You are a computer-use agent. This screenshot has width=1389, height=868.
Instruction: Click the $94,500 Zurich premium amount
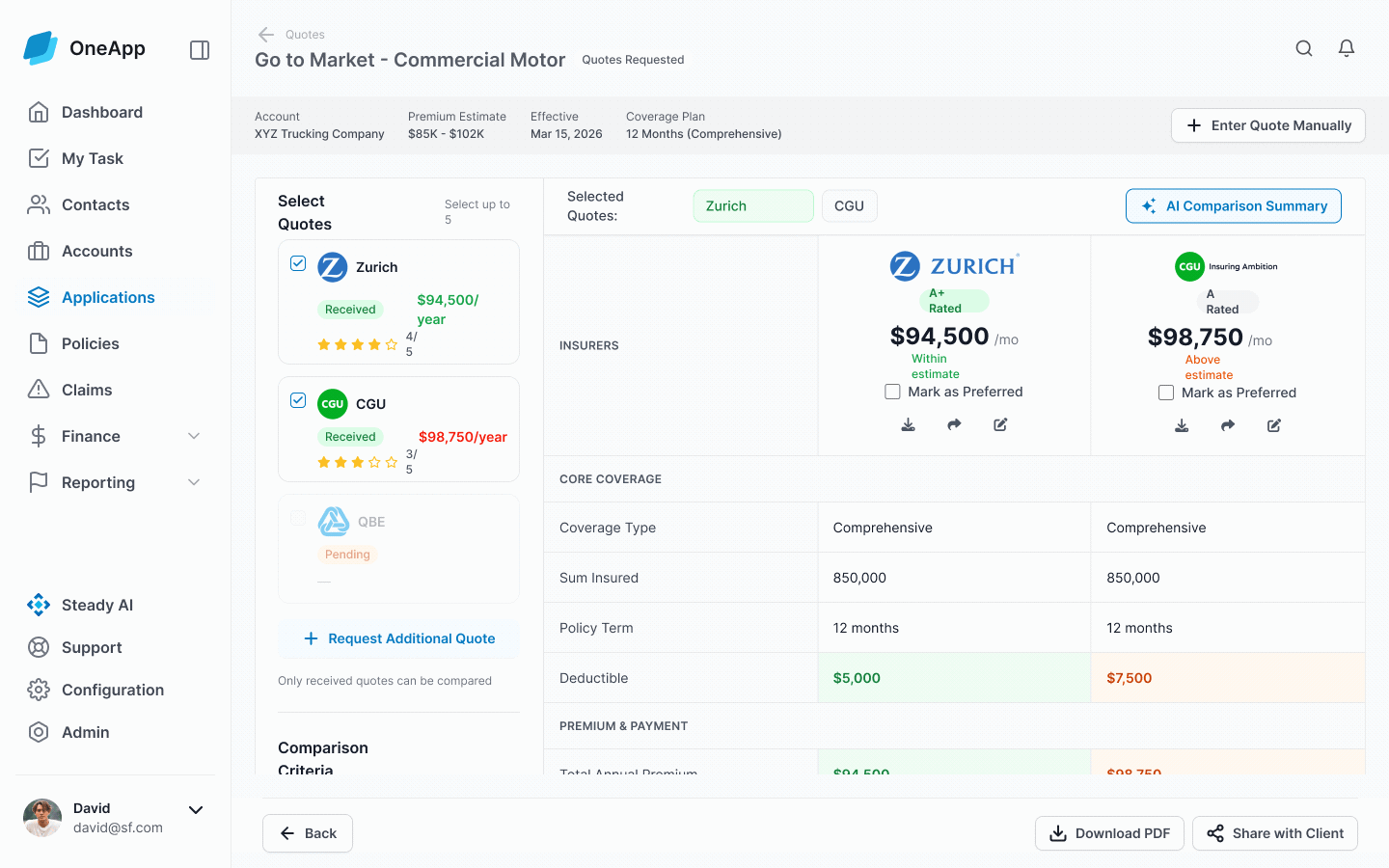pyautogui.click(x=940, y=336)
